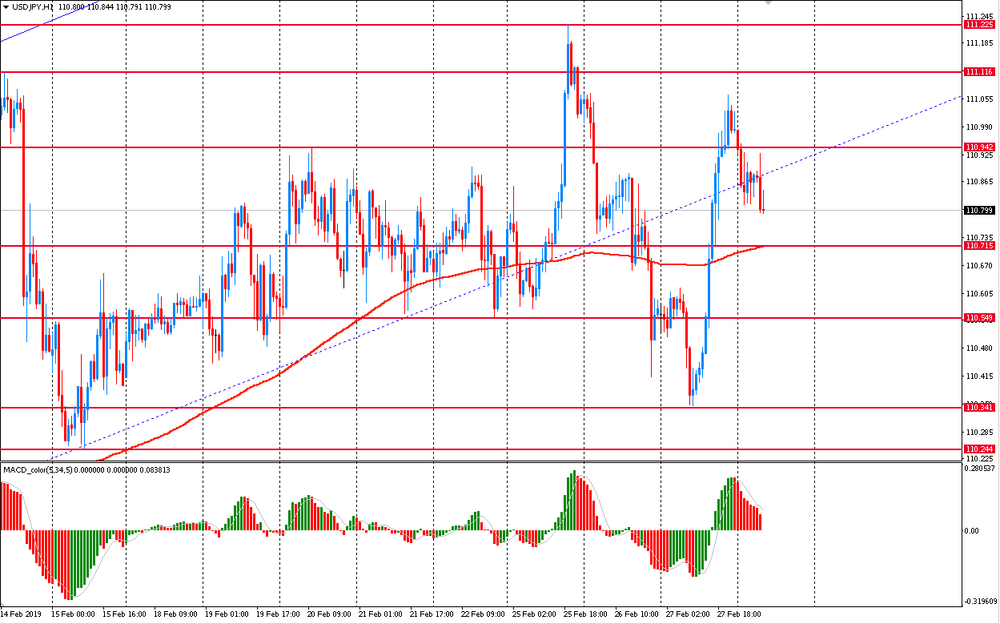The width and height of the screenshot is (1000, 624).
Task: Click the 111.055 price axis value
Action: (980, 99)
